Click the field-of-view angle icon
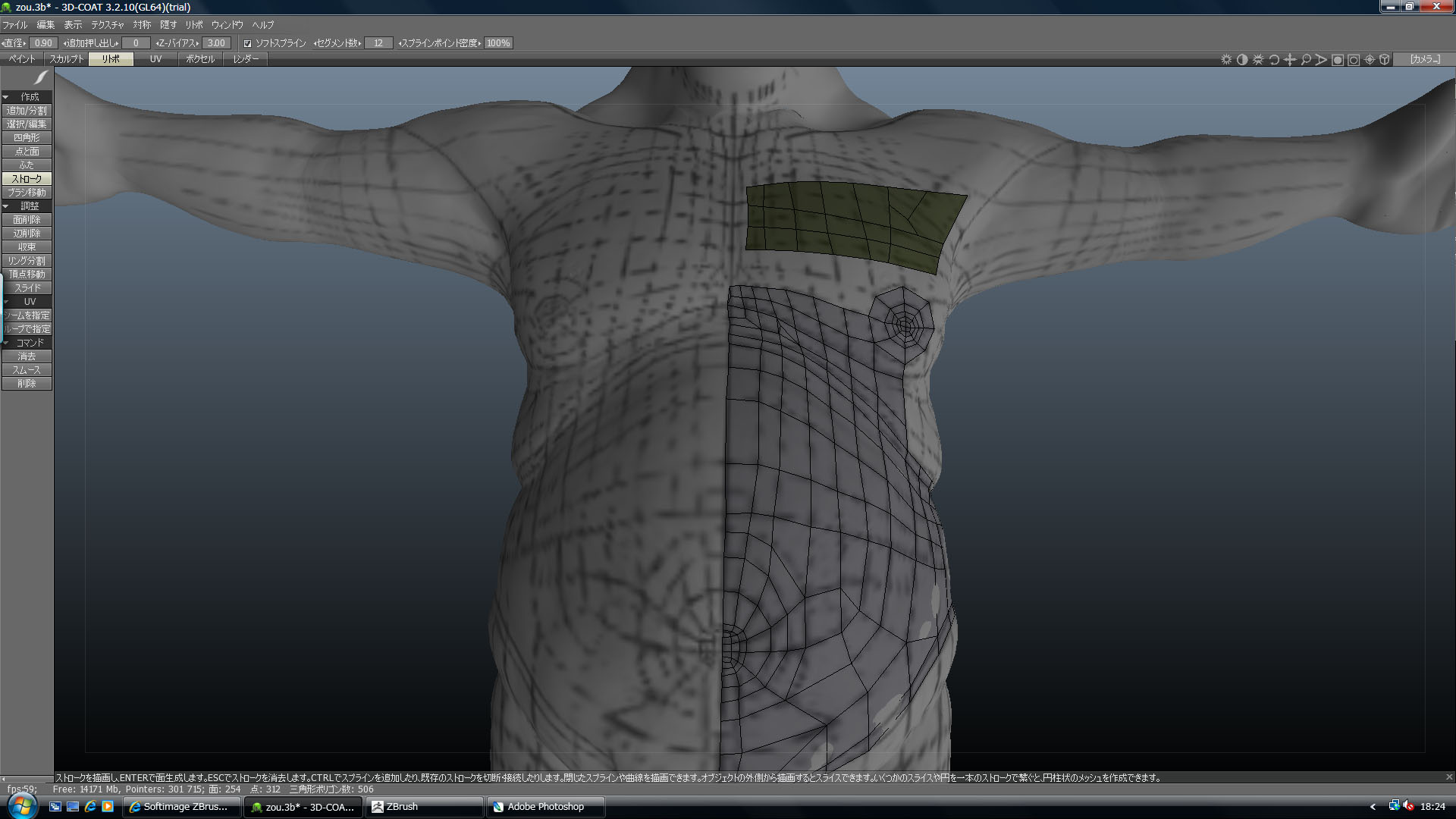The image size is (1456, 819). click(1322, 59)
